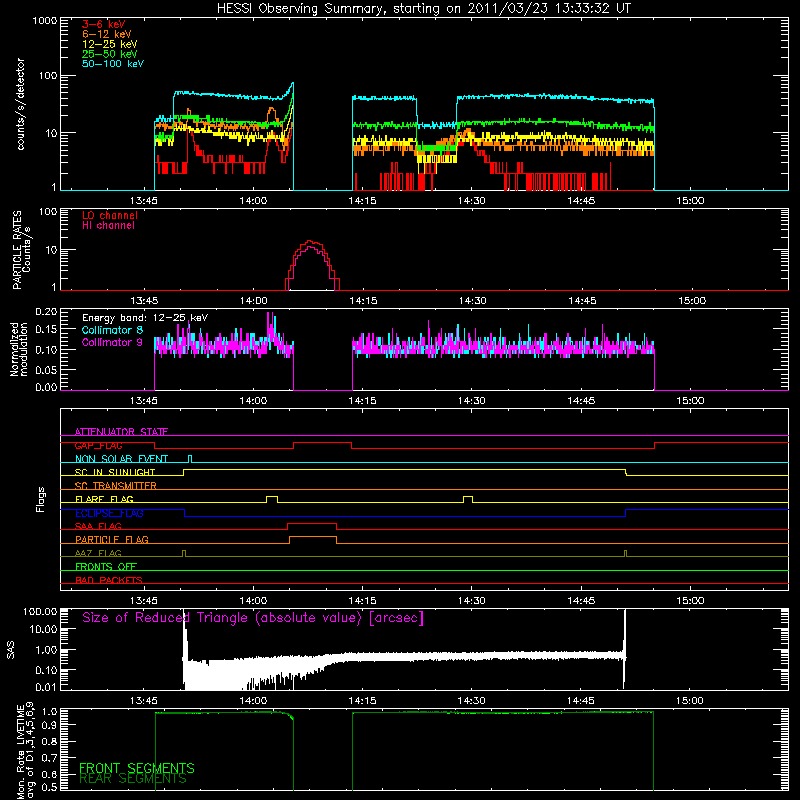The image size is (800, 800).
Task: Click the ATTENUATOR_STATE flag label
Action: coord(121,432)
